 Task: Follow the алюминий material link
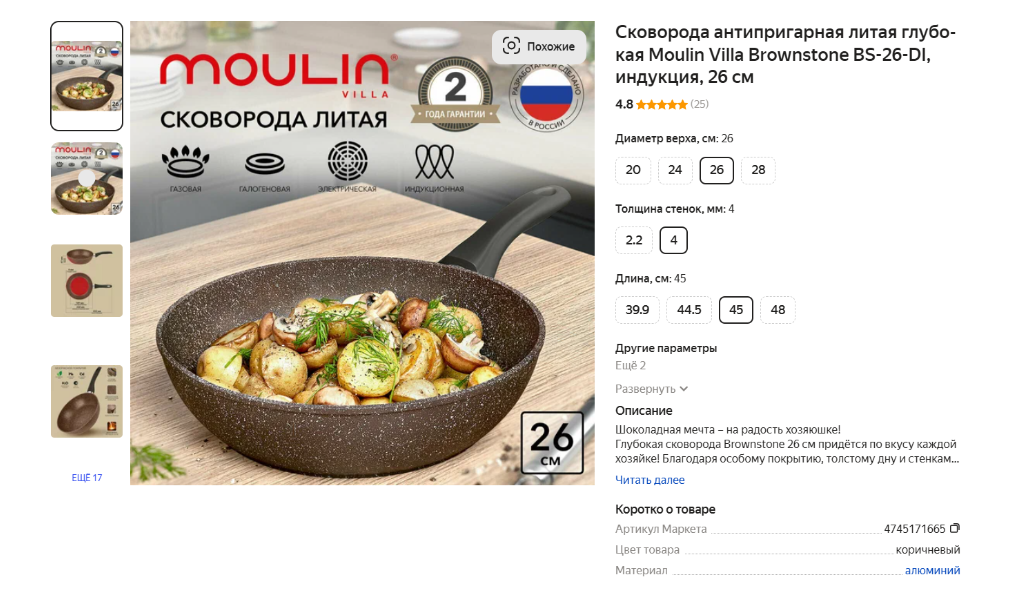(x=932, y=570)
